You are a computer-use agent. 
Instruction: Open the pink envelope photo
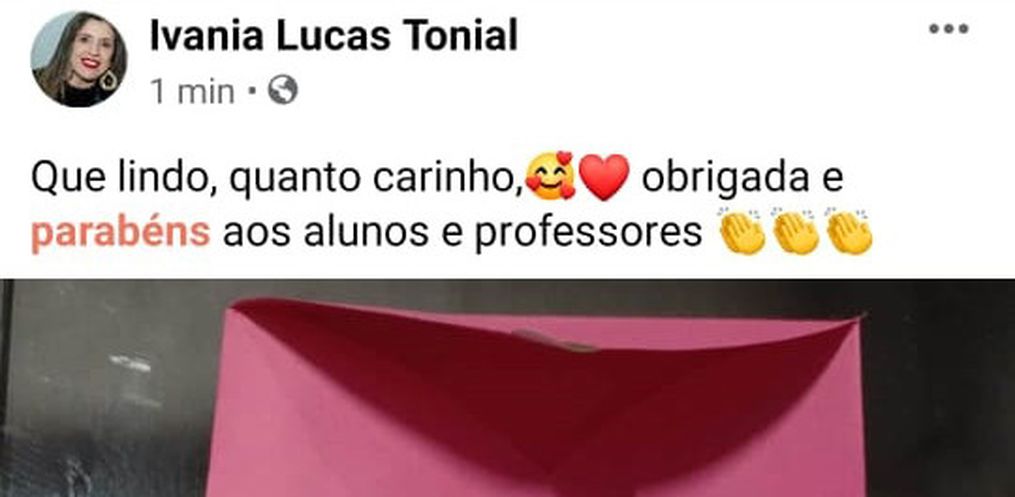pos(508,388)
